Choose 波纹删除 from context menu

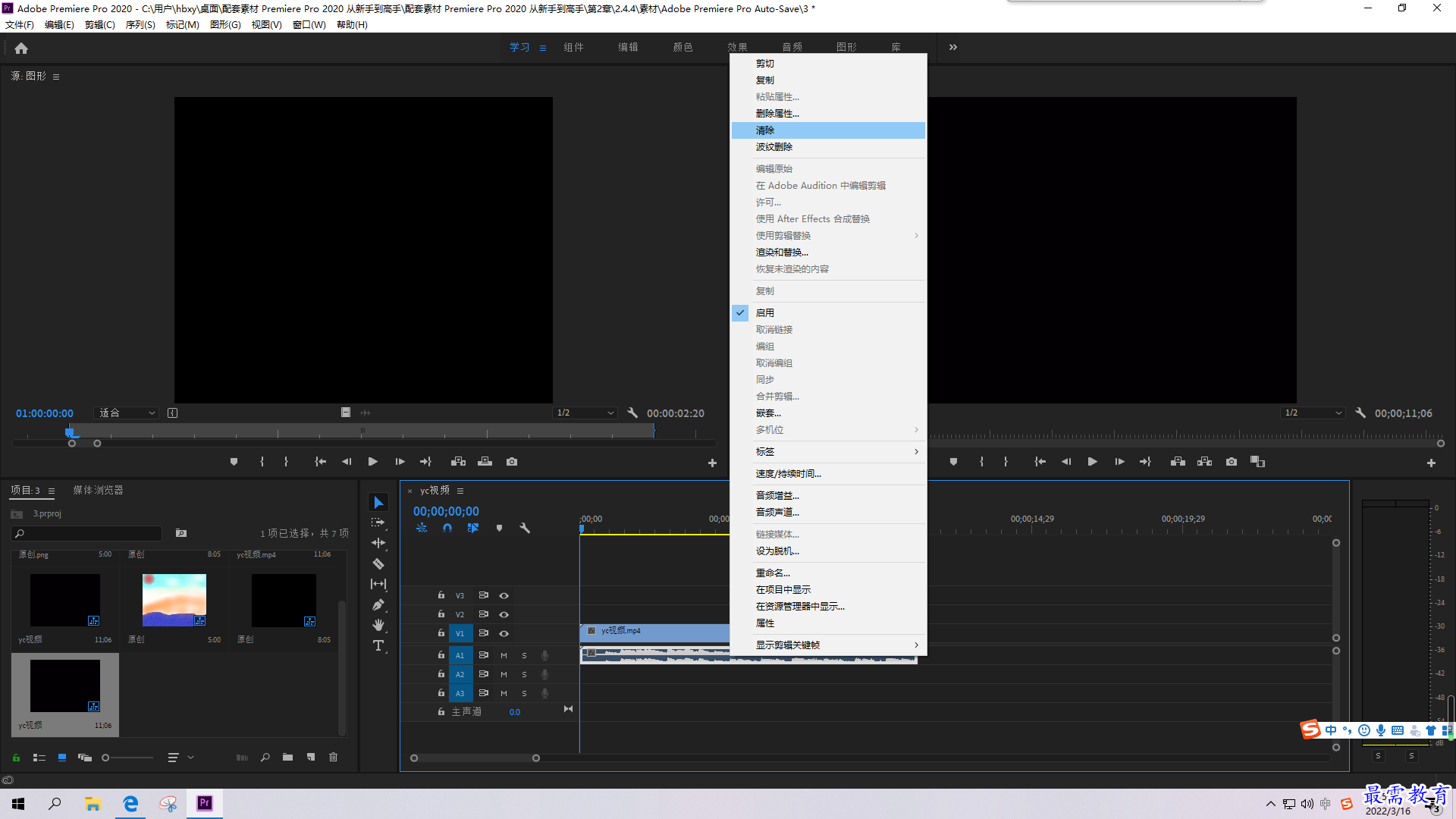(x=828, y=147)
